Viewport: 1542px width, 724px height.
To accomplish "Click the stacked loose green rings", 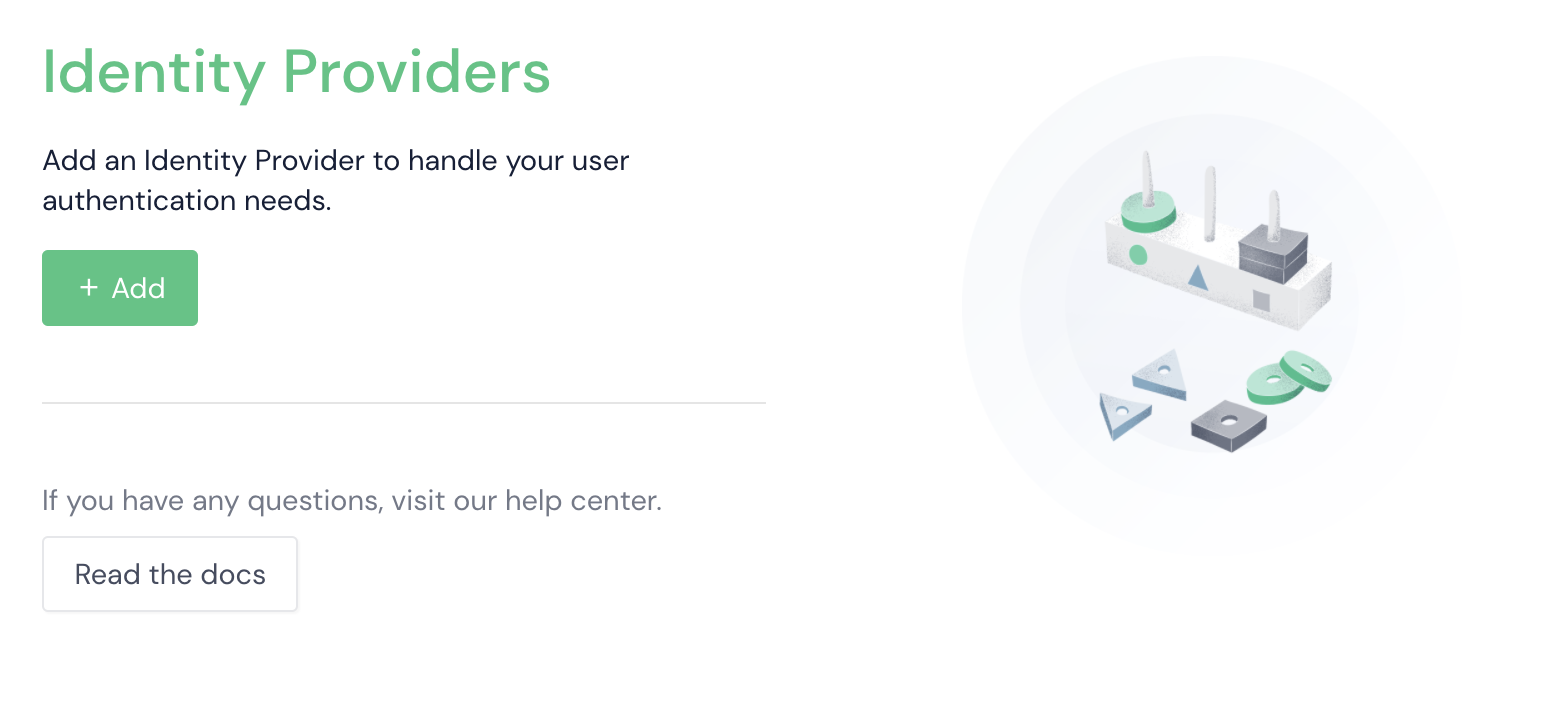I will pyautogui.click(x=1289, y=377).
